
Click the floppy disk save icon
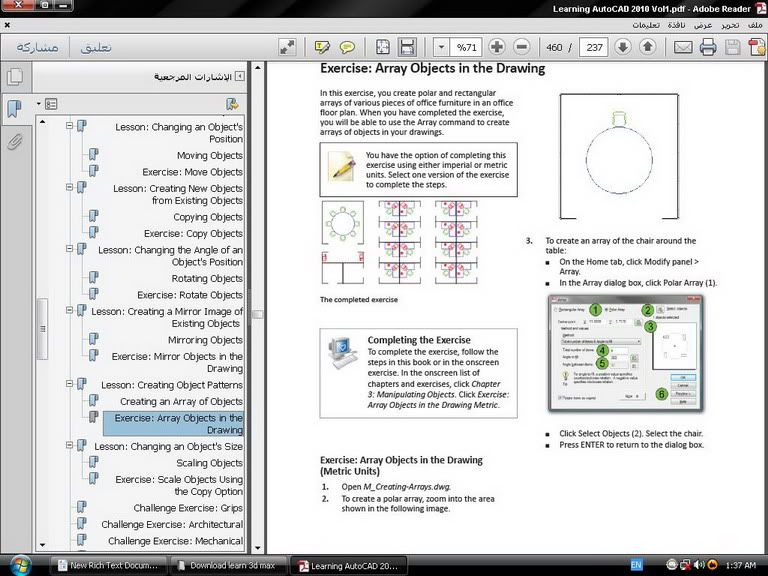tap(733, 47)
